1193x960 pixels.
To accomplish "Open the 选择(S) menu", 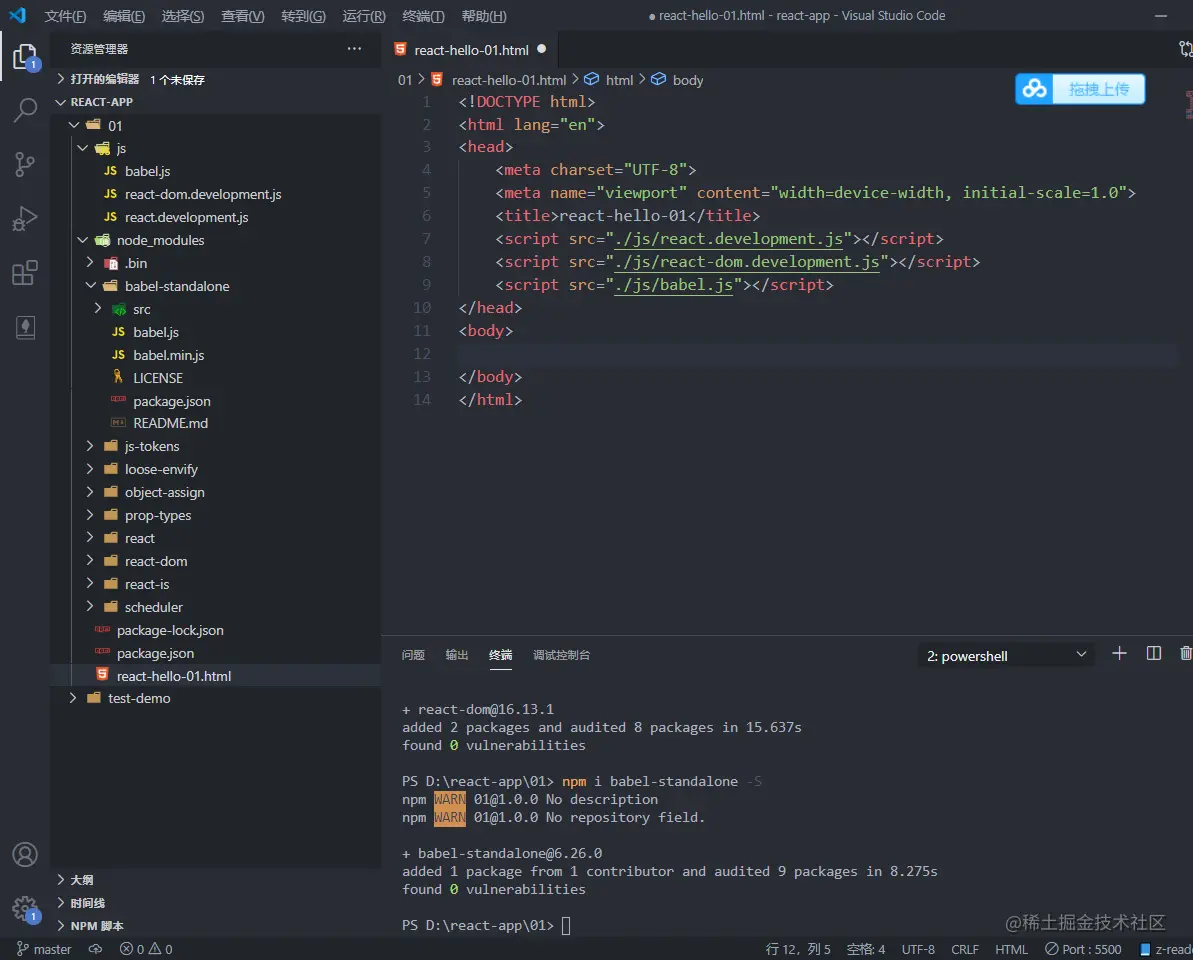I will tap(183, 16).
